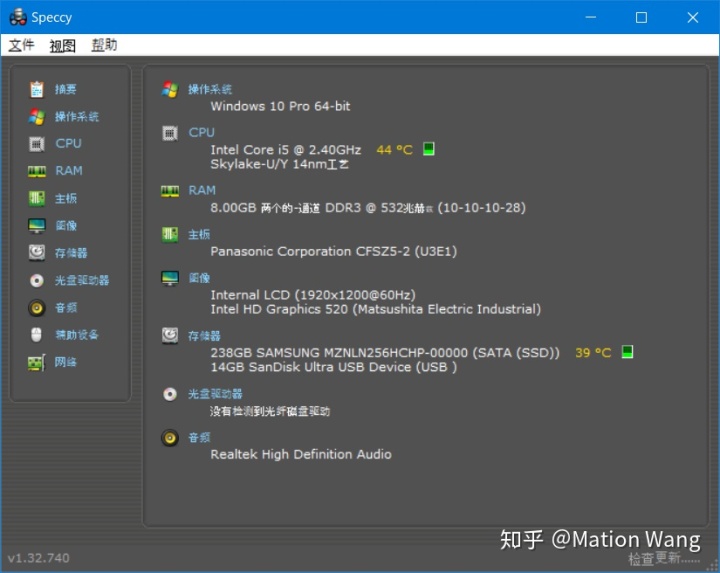This screenshot has width=720, height=573.
Task: Click the audio speaker icon in summary panel
Action: tap(170, 438)
